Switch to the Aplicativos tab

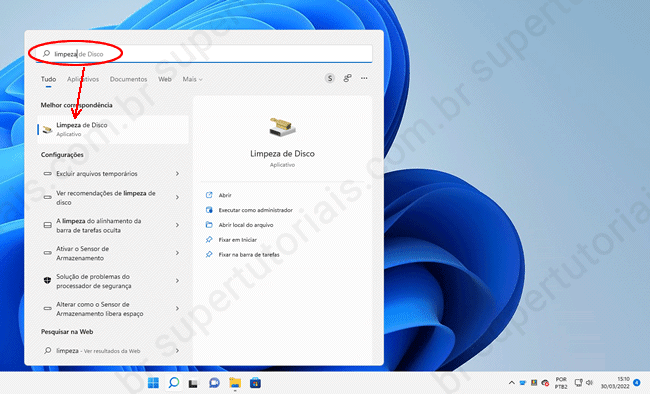pos(83,79)
